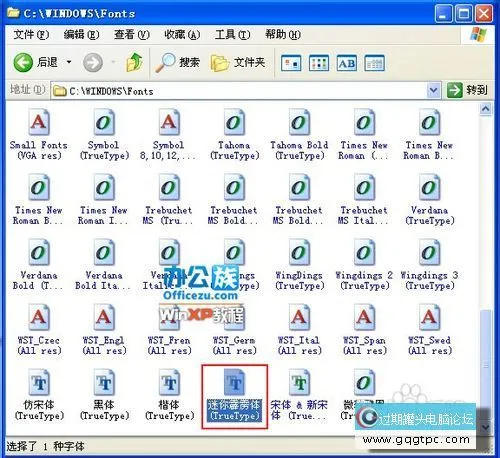Expand the address bar dropdown
500x458 pixels.
click(433, 90)
